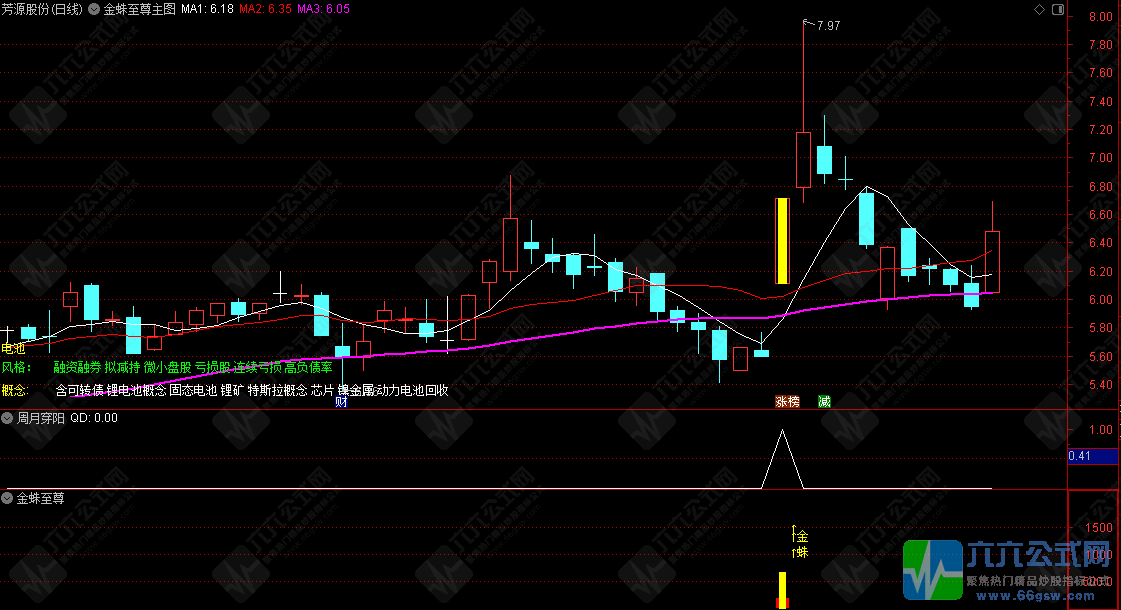This screenshot has width=1121, height=610.
Task: Click the 7.97 high price label
Action: [x=828, y=26]
